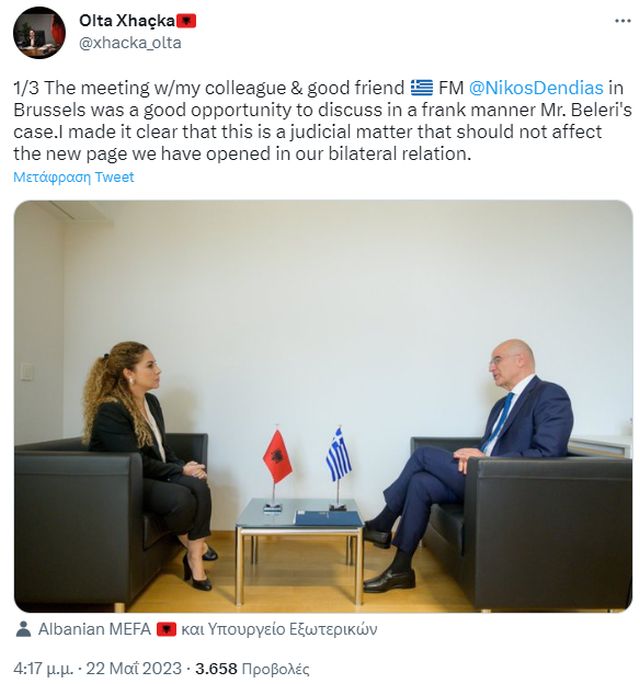The width and height of the screenshot is (640, 684).
Task: Open the tagged Albanian MEFA account
Action: (x=95, y=629)
